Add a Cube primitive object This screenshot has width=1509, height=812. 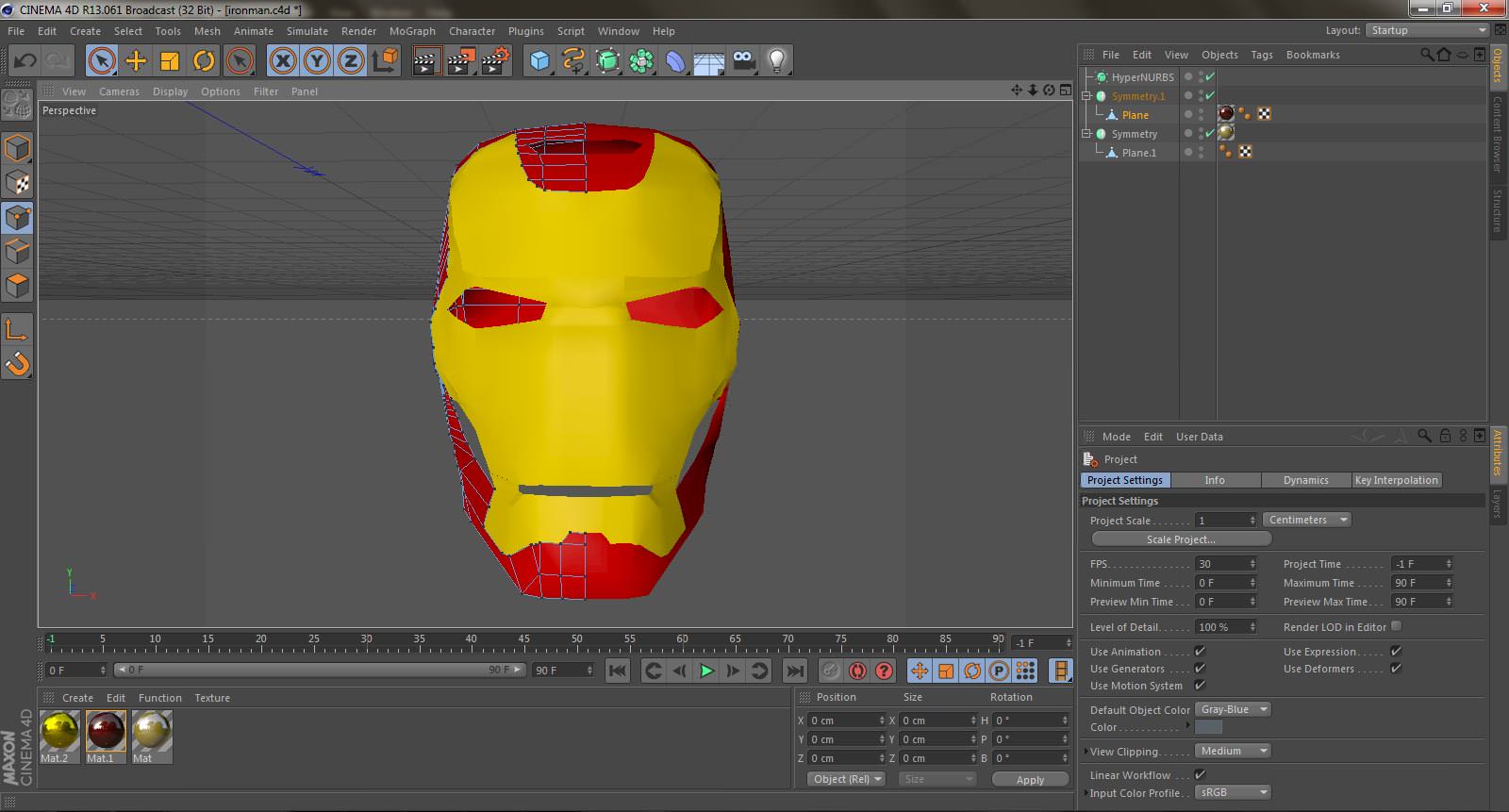(539, 61)
